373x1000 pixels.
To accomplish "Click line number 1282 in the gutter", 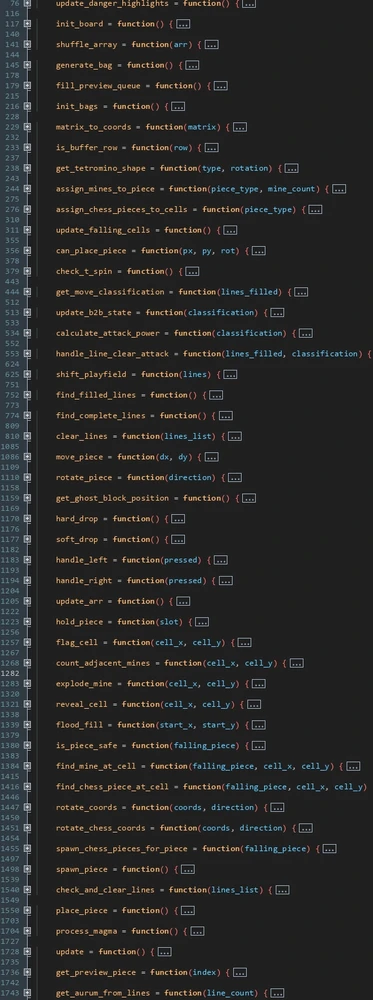I will click(10, 673).
